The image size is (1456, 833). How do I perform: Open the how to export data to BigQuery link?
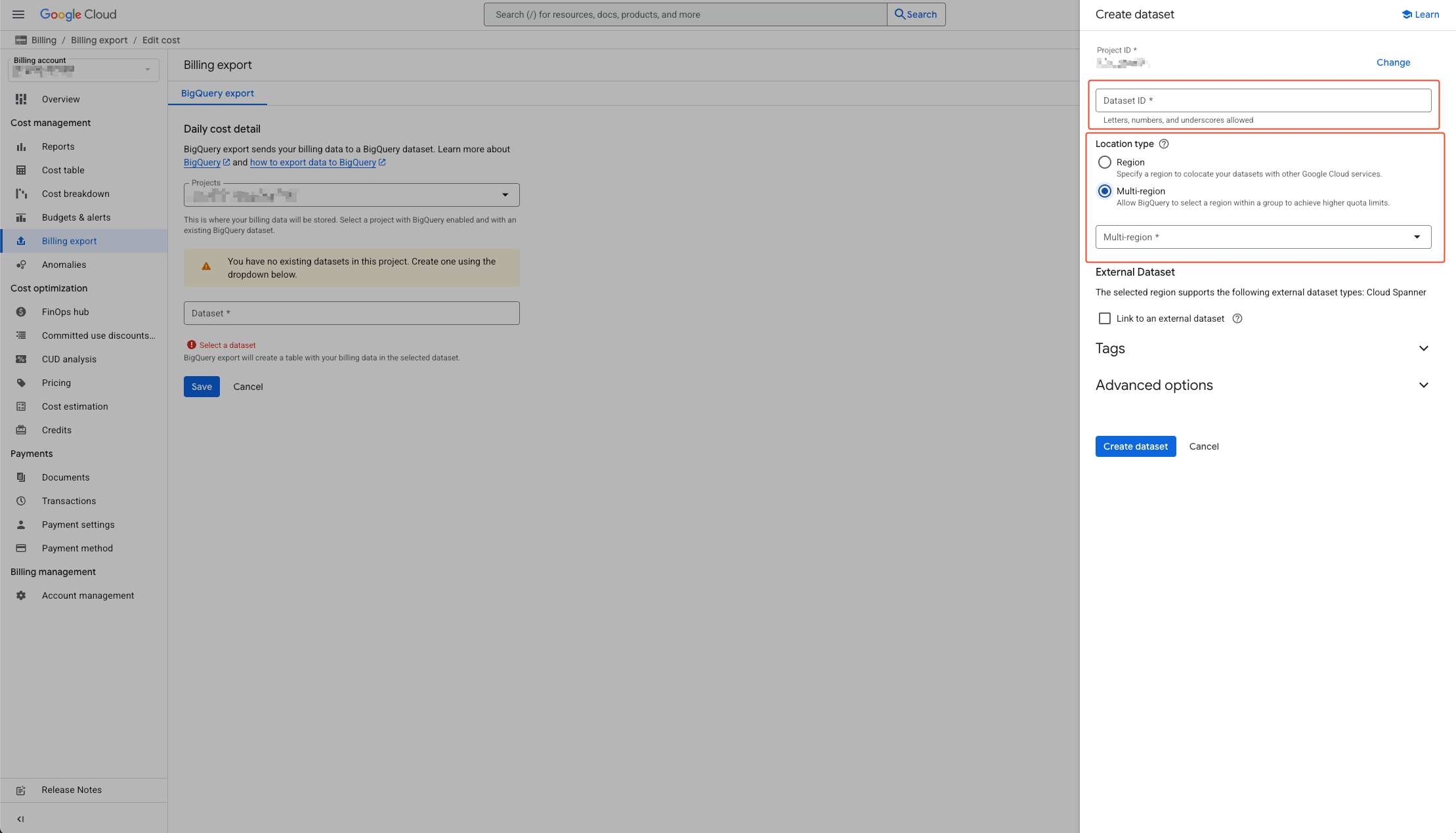[x=318, y=162]
